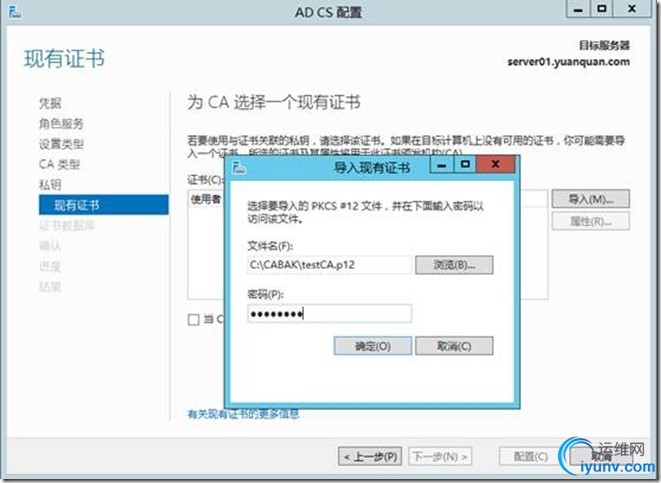This screenshot has height=483, width=661.
Task: Click the 导入(M)... import button
Action: [591, 199]
